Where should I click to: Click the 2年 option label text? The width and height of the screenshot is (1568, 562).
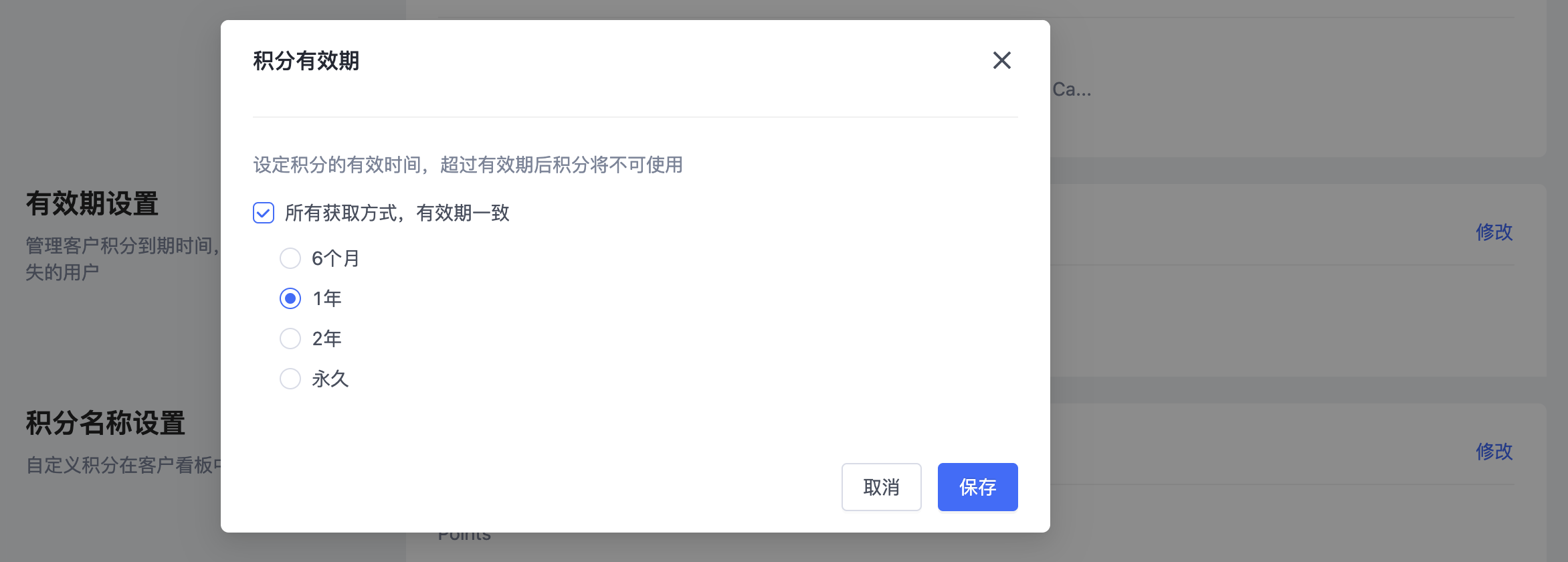tap(327, 339)
